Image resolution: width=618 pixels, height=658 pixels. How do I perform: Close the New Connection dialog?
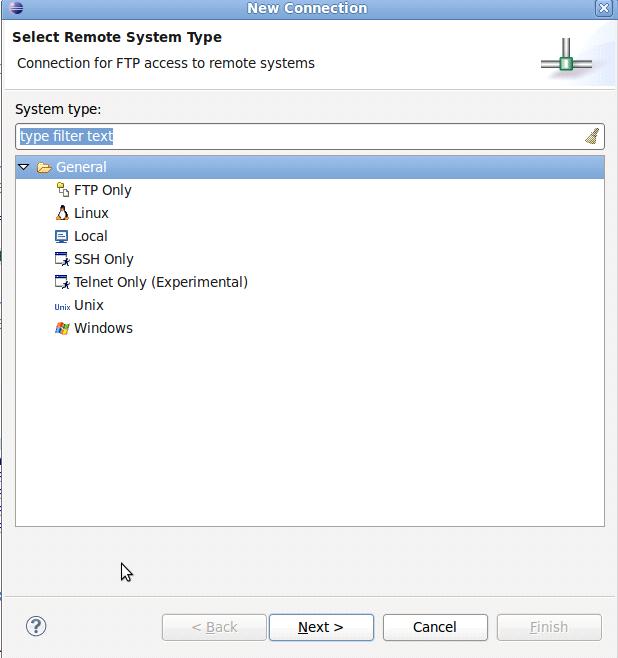pos(603,8)
